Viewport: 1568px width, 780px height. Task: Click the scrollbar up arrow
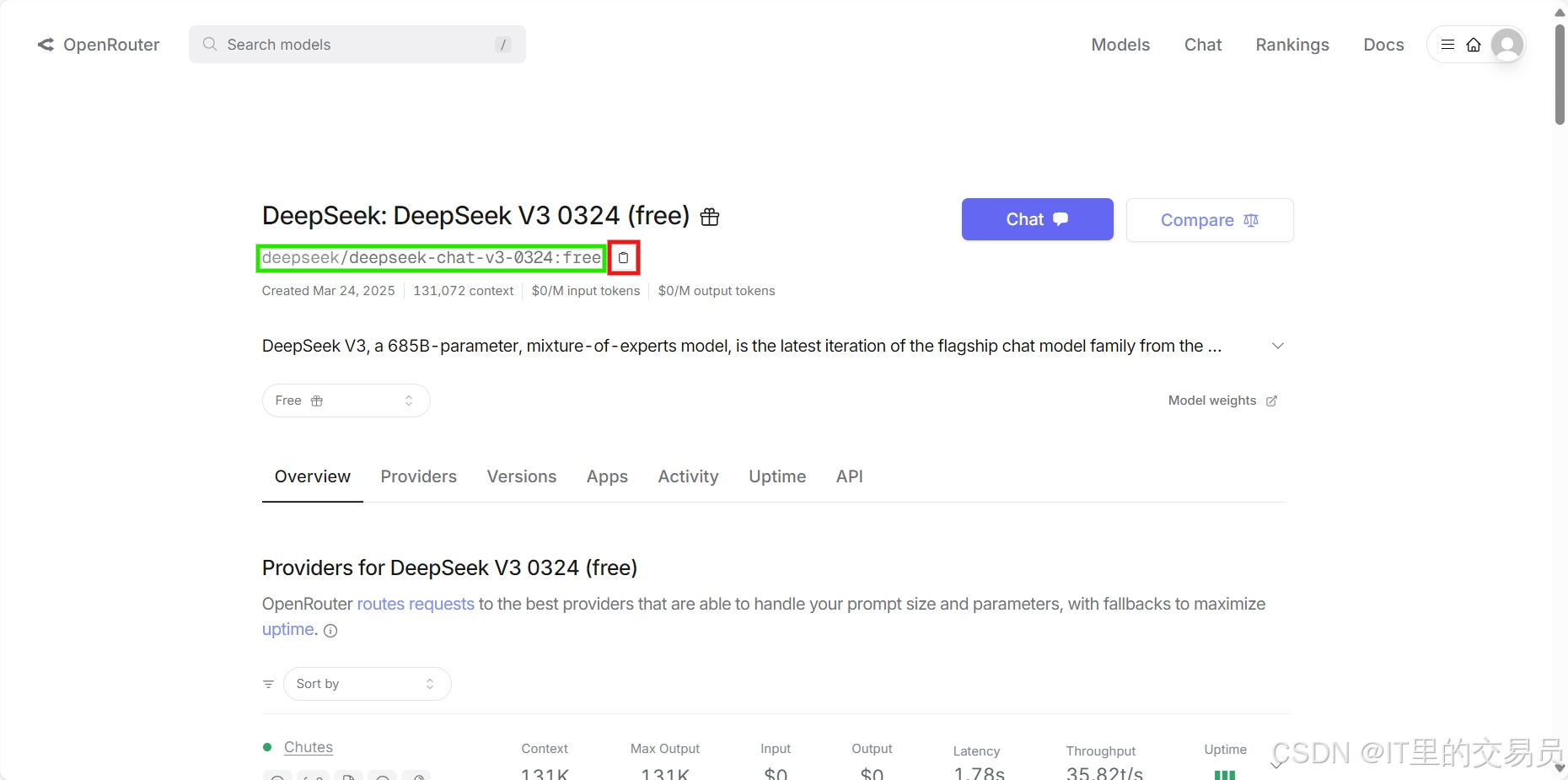[x=1560, y=12]
